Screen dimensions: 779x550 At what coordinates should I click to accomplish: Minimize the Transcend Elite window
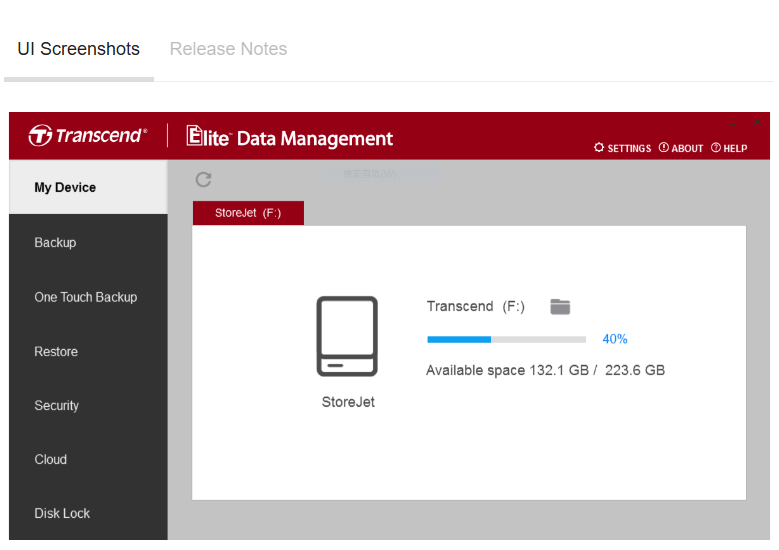(x=732, y=122)
